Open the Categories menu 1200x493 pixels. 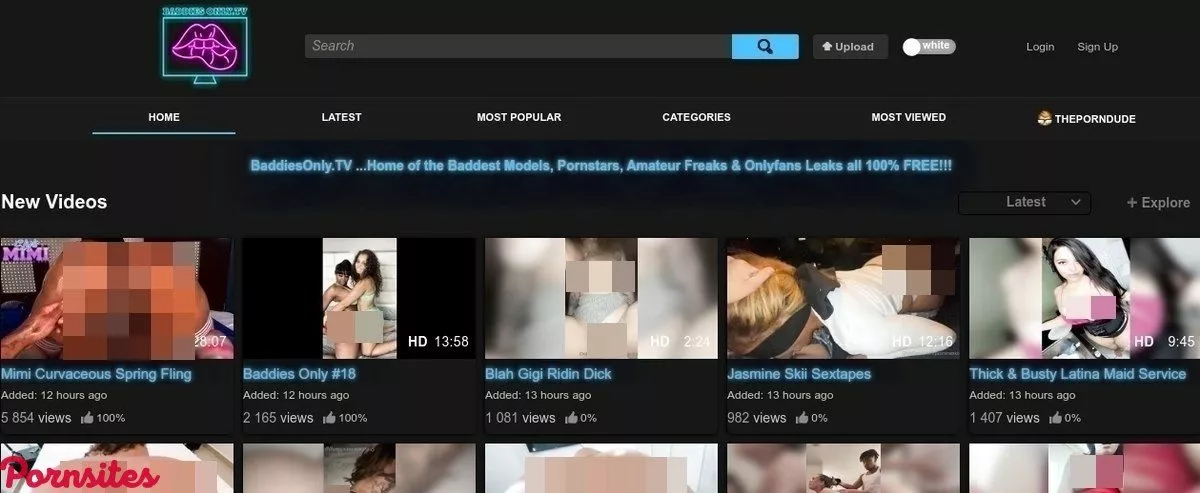pos(696,117)
